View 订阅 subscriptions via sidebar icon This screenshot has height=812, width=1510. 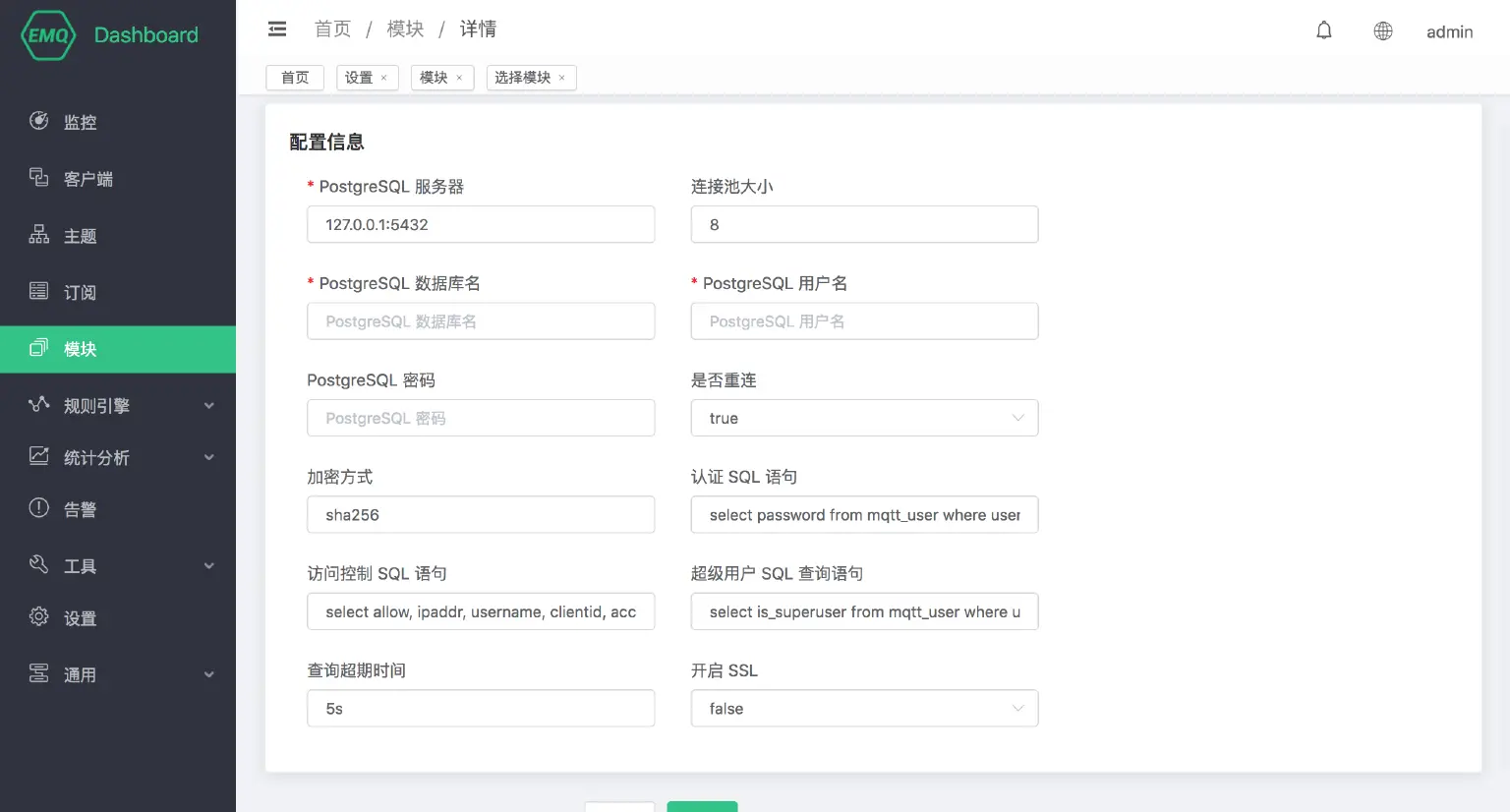[x=79, y=292]
